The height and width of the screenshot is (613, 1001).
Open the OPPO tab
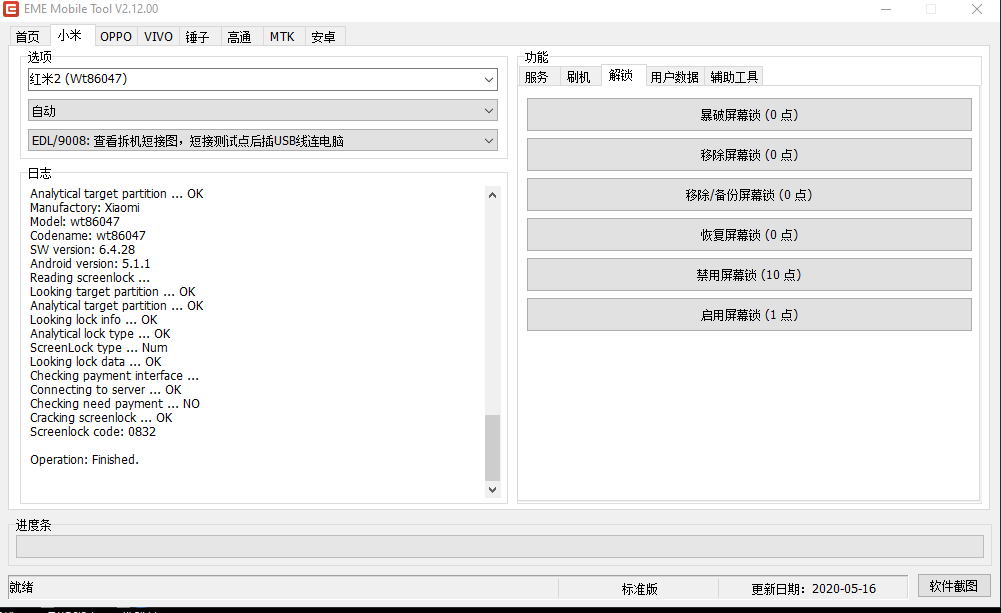(x=116, y=37)
